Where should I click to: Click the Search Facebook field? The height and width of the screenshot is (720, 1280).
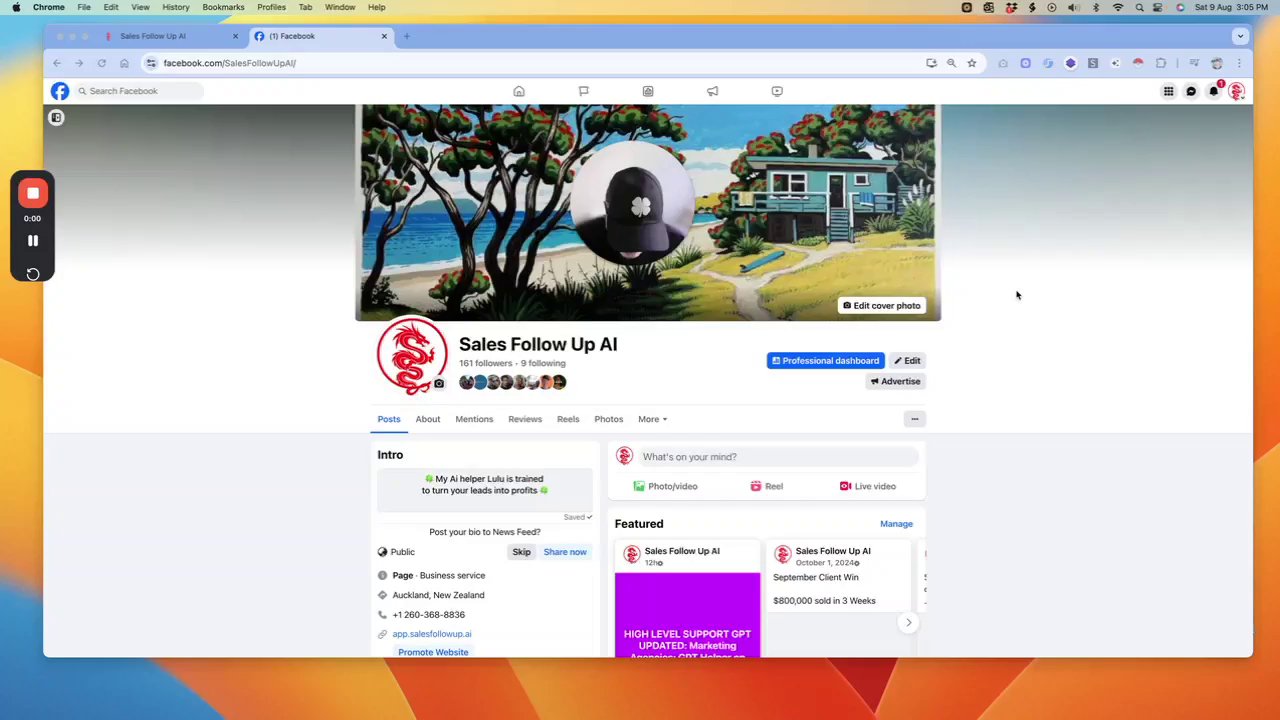[140, 91]
